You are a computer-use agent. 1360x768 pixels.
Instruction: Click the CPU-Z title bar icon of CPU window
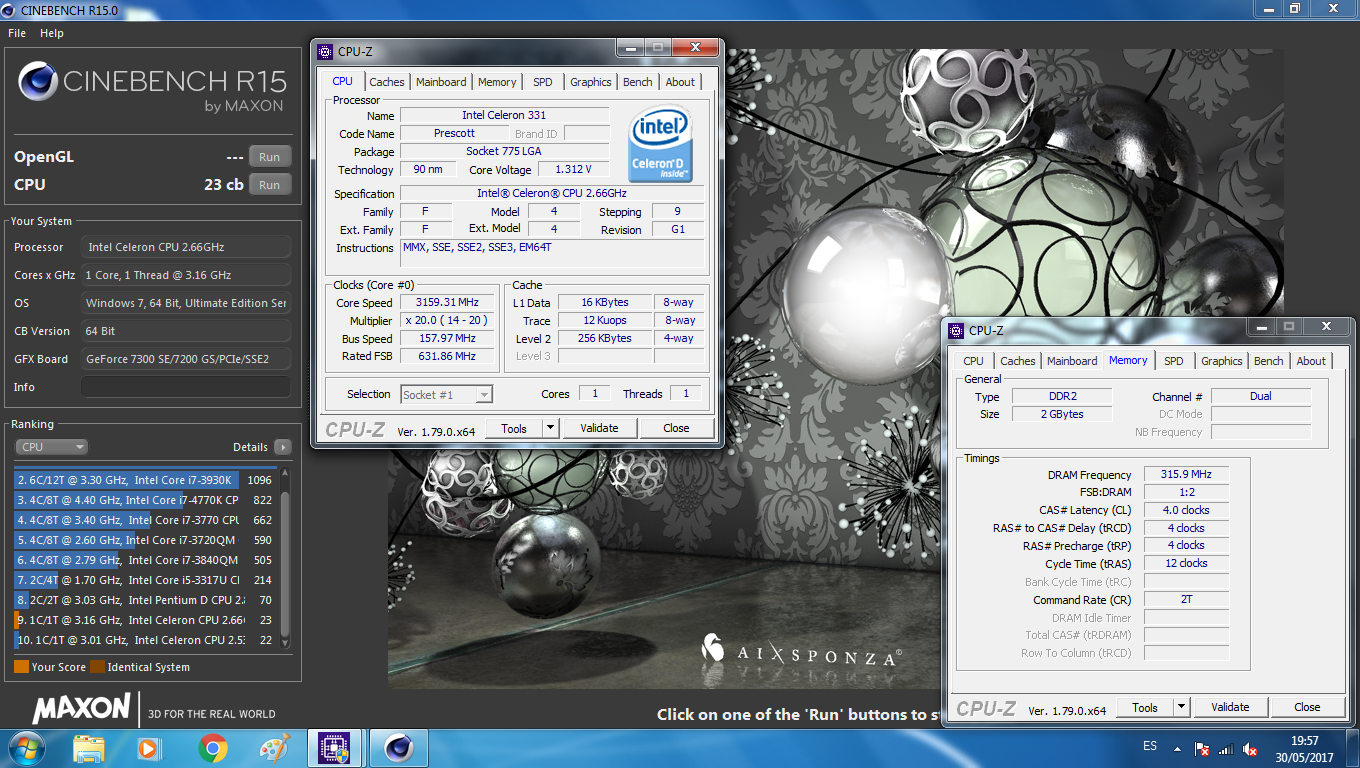click(325, 52)
